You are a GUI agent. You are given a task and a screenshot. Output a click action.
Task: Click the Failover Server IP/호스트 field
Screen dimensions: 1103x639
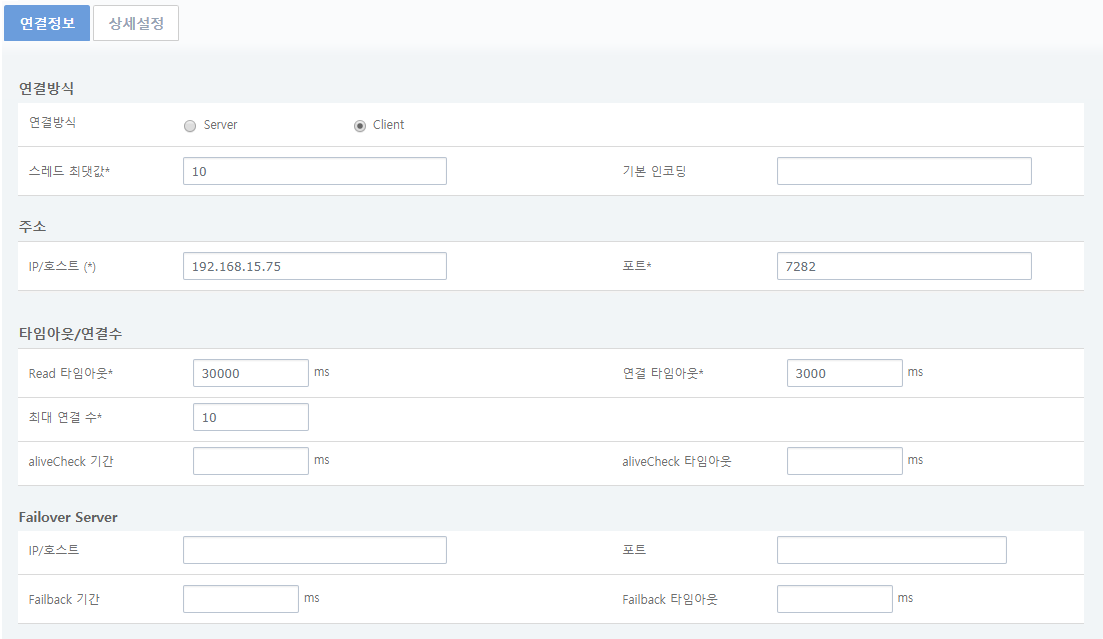[314, 550]
